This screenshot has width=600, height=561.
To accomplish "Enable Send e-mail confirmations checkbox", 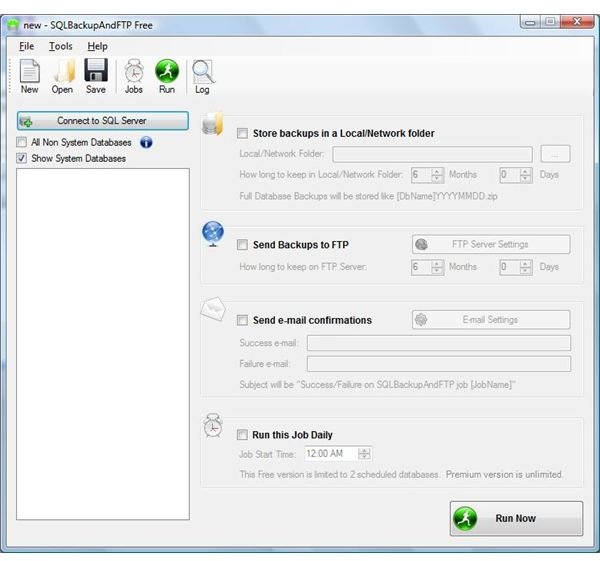I will point(242,320).
